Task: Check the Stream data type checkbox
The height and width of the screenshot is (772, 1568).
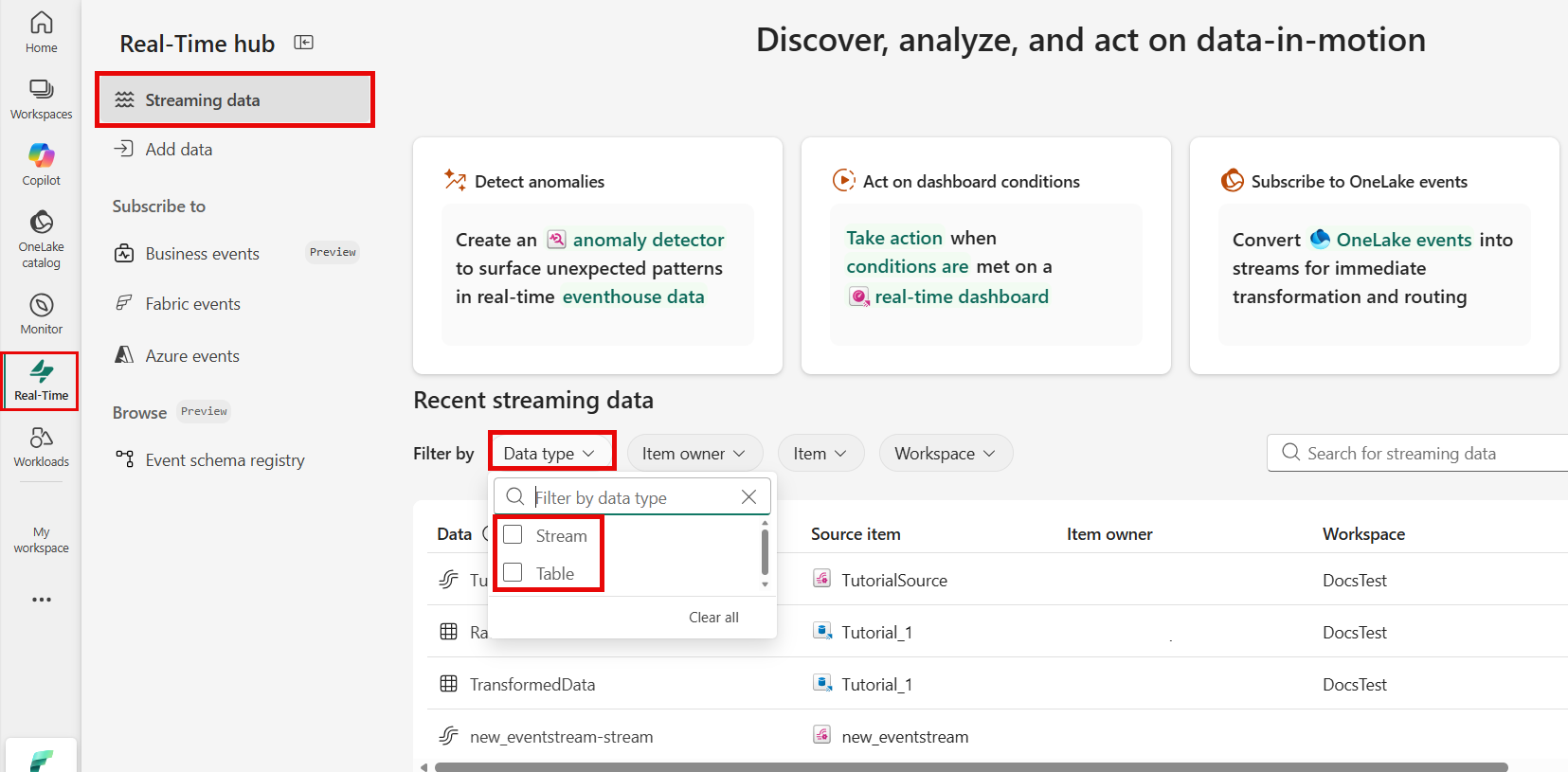Action: click(513, 535)
